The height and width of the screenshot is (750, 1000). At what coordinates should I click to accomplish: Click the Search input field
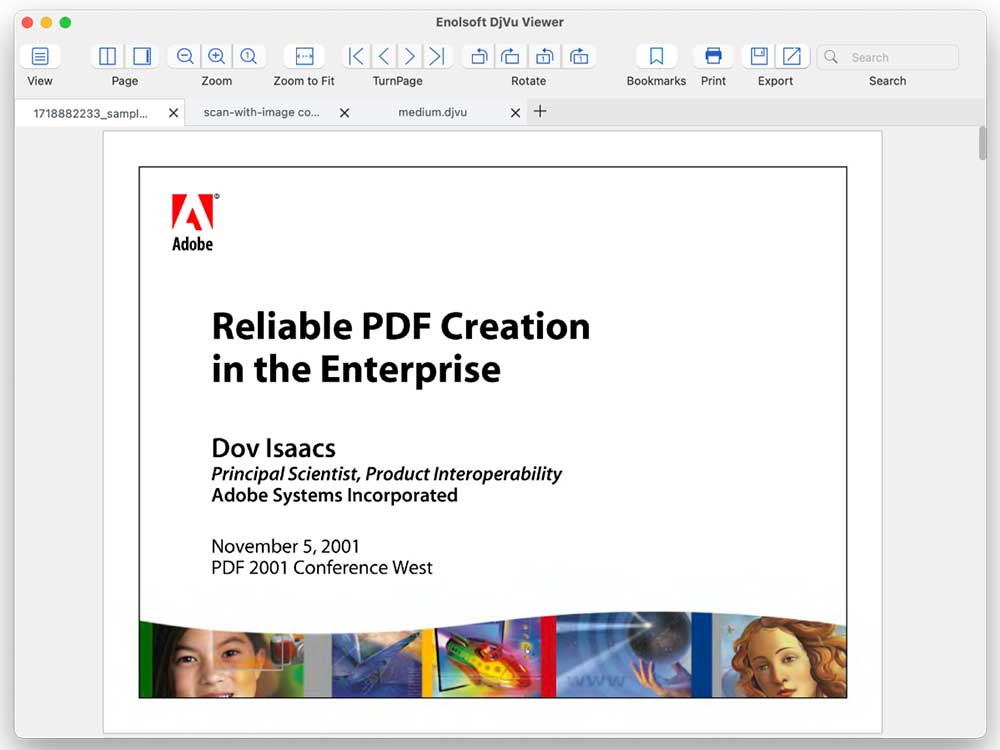pyautogui.click(x=888, y=57)
